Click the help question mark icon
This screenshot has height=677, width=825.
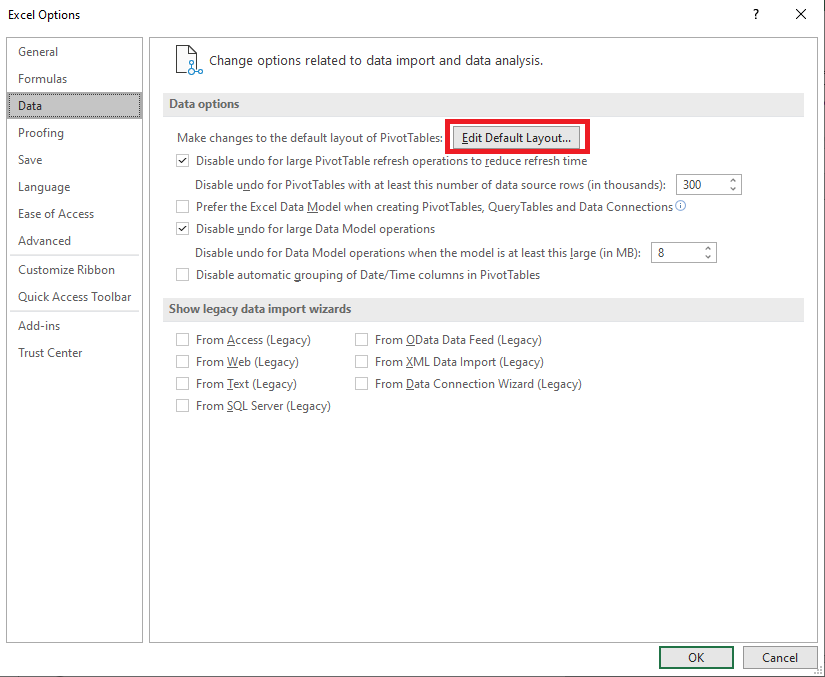(x=756, y=14)
